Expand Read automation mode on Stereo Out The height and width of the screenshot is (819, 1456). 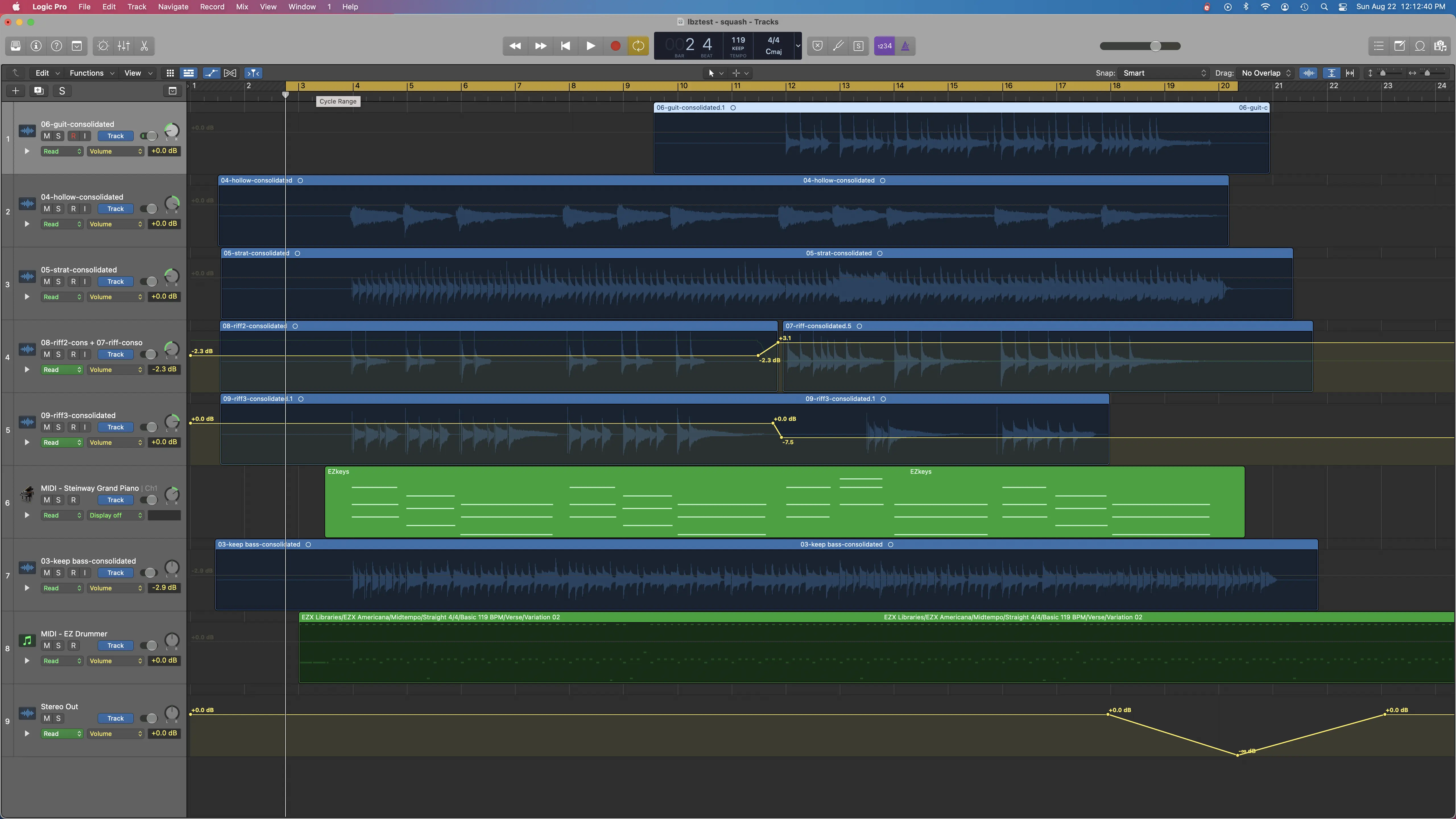[62, 734]
